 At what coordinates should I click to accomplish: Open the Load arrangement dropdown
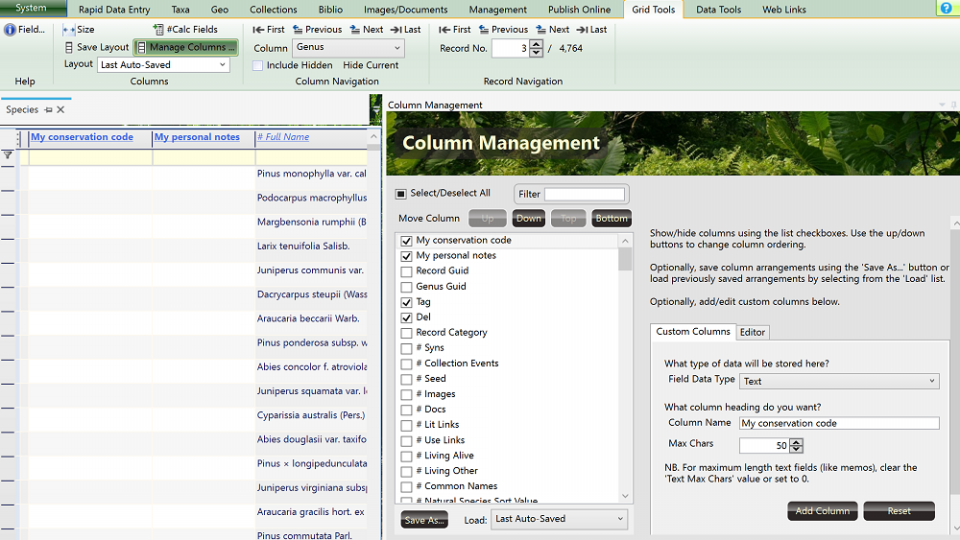pyautogui.click(x=620, y=519)
